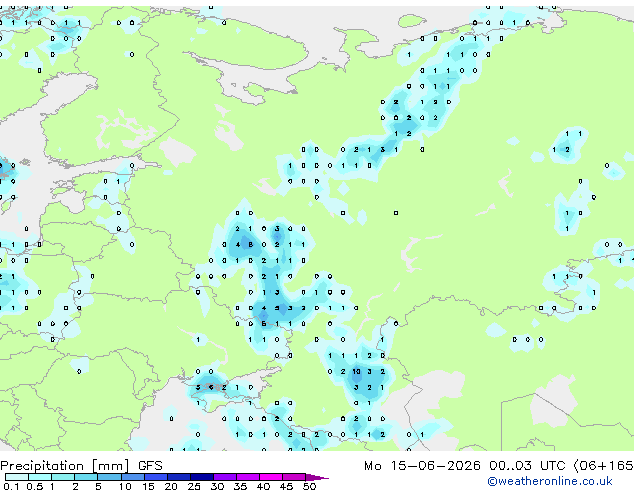Open the weatheronline.co.uk link
Screen dimensions: 634x490
tap(549, 481)
